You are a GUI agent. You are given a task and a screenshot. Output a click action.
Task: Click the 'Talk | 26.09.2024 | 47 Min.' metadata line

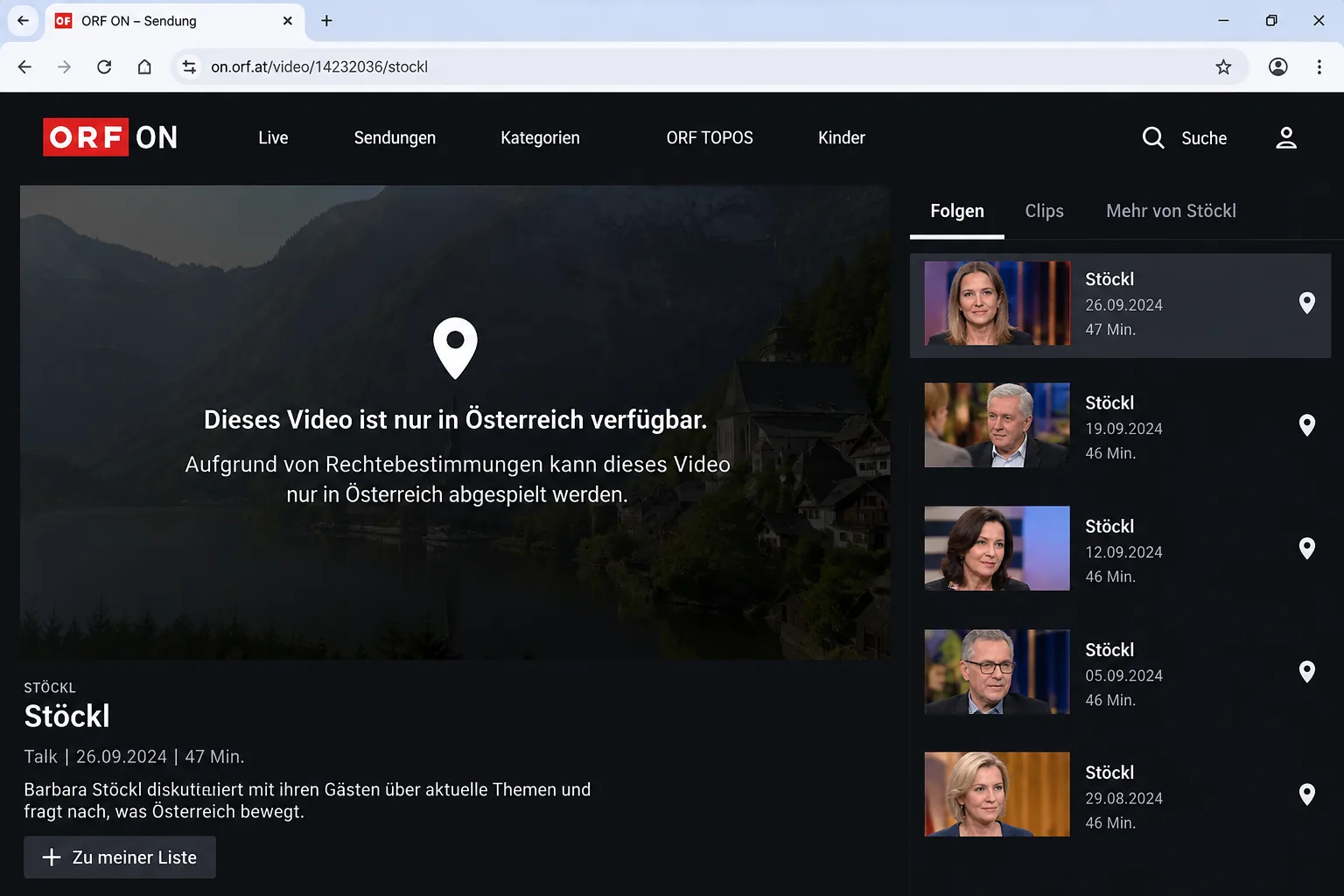134,757
